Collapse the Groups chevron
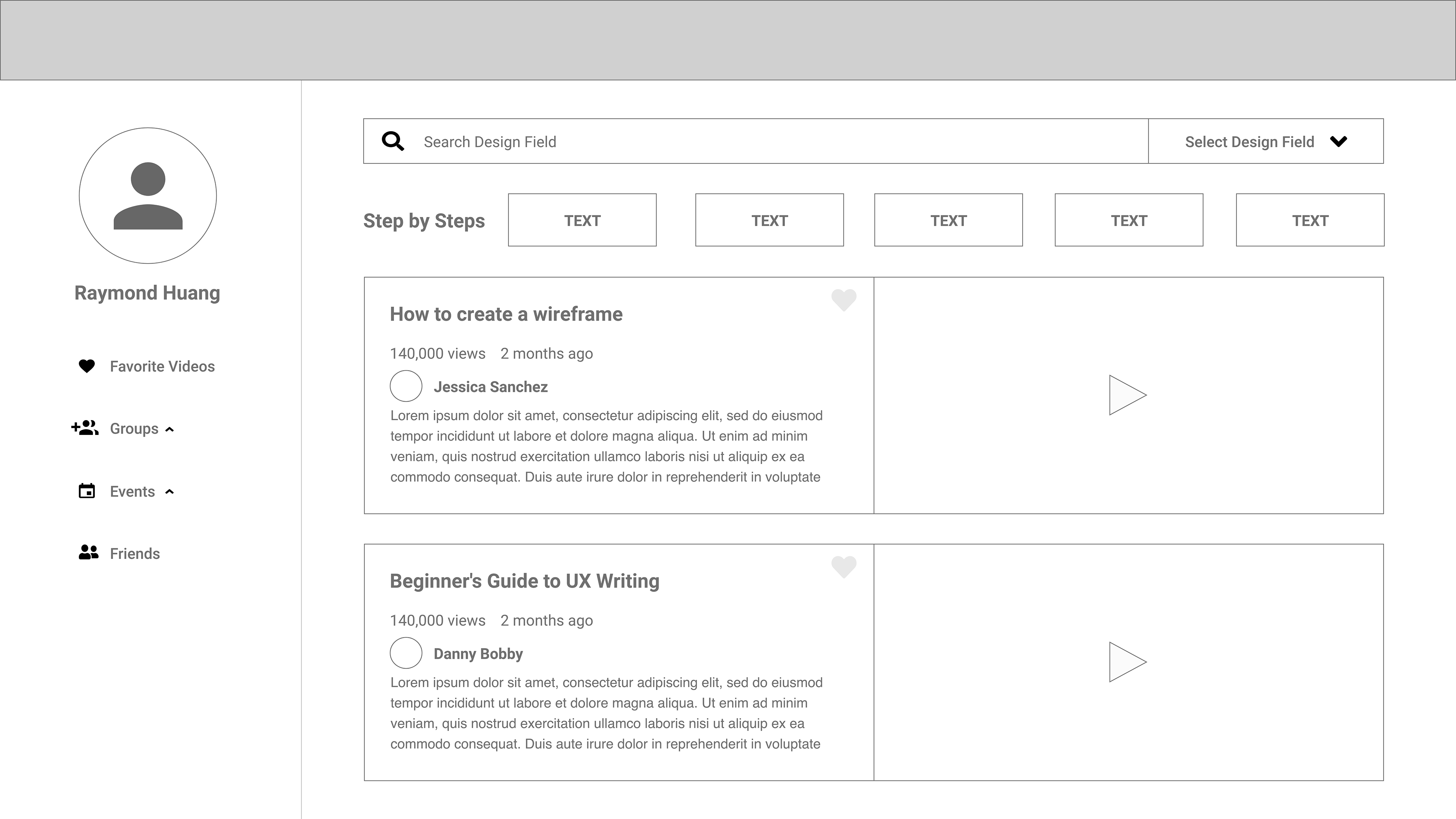Viewport: 1456px width, 819px height. pyautogui.click(x=169, y=430)
